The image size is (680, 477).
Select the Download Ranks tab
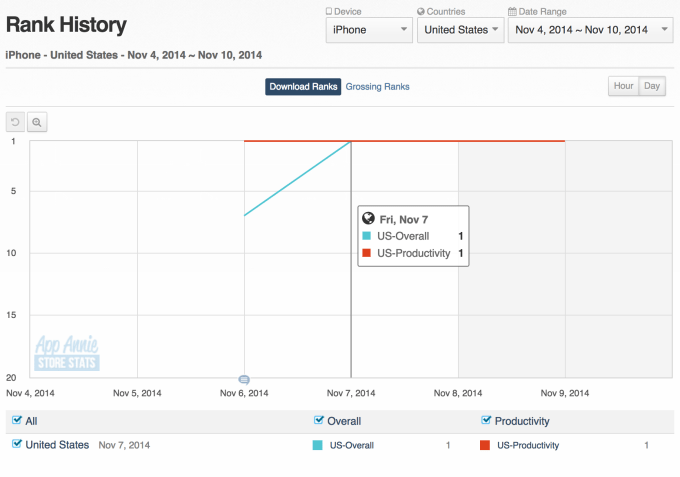click(303, 87)
